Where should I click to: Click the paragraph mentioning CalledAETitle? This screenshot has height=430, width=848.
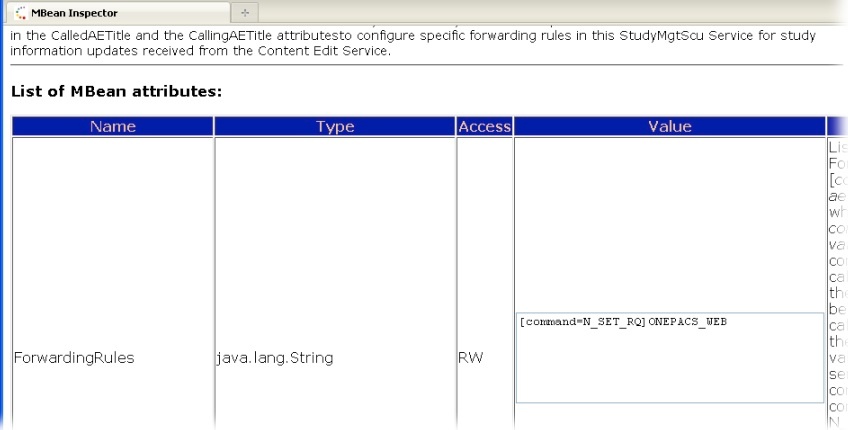[413, 43]
